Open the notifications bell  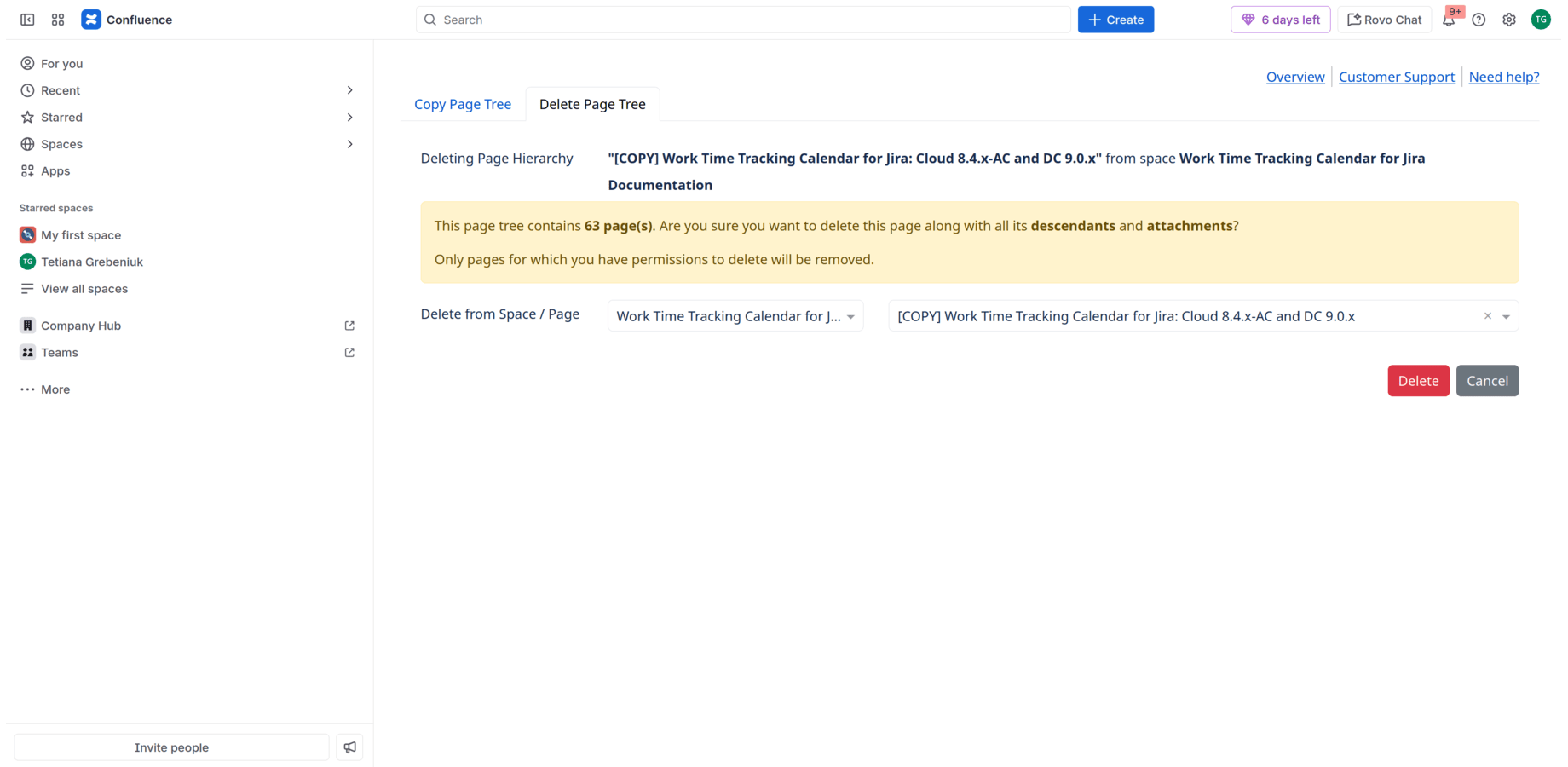point(1449,20)
